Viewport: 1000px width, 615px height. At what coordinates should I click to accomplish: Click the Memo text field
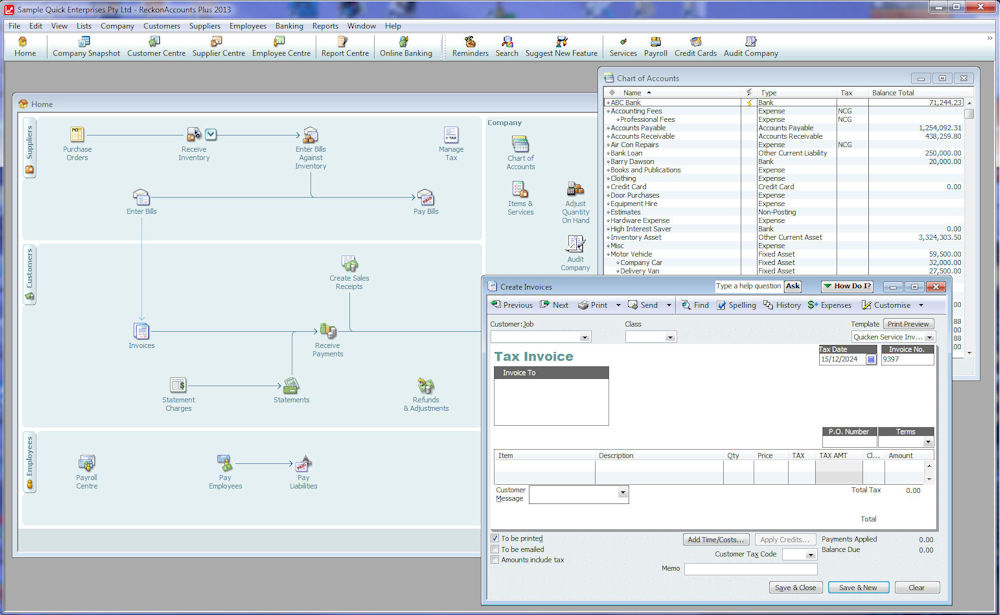tap(750, 569)
